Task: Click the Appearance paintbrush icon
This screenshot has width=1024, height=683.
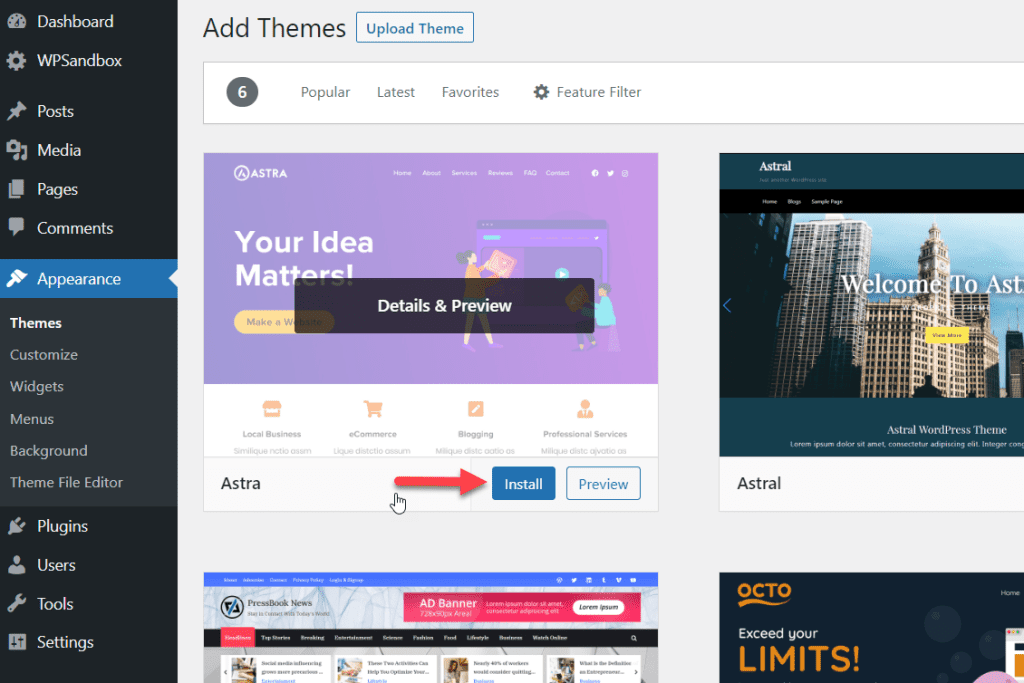Action: tap(17, 279)
